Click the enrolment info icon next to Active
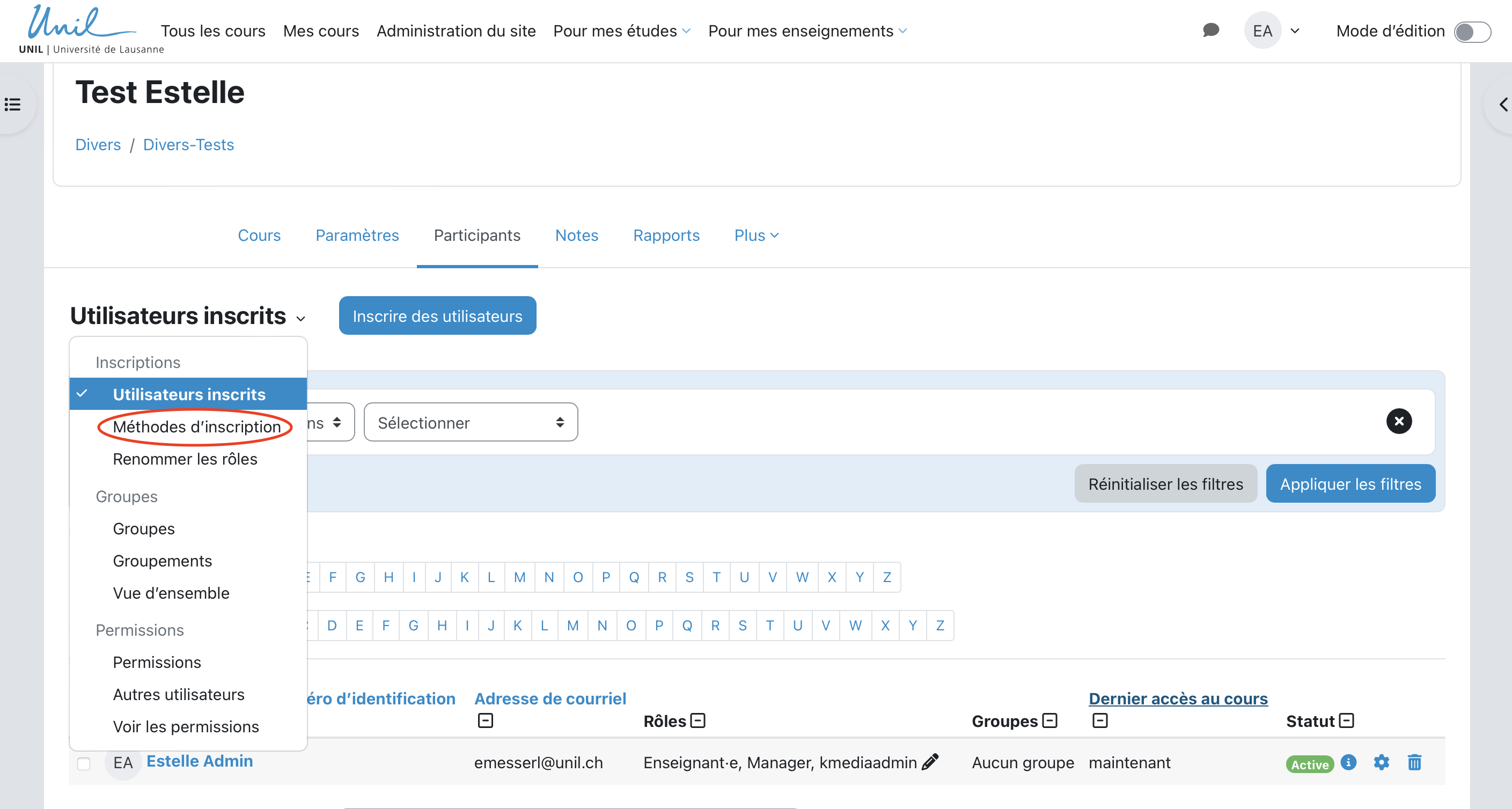Screen dimensions: 1512x809 tap(1349, 762)
